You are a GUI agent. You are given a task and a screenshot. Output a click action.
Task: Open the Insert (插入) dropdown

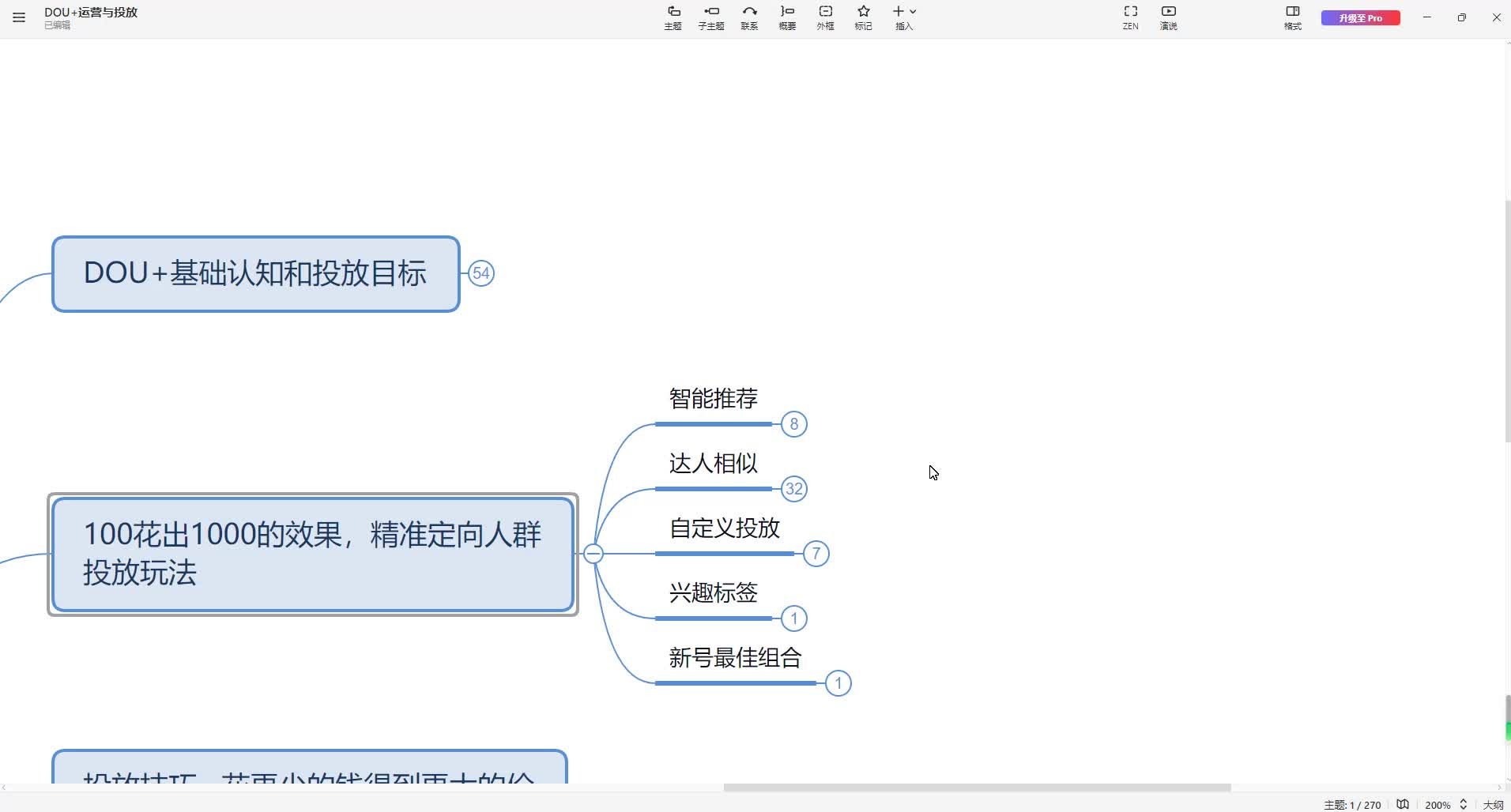coord(904,17)
